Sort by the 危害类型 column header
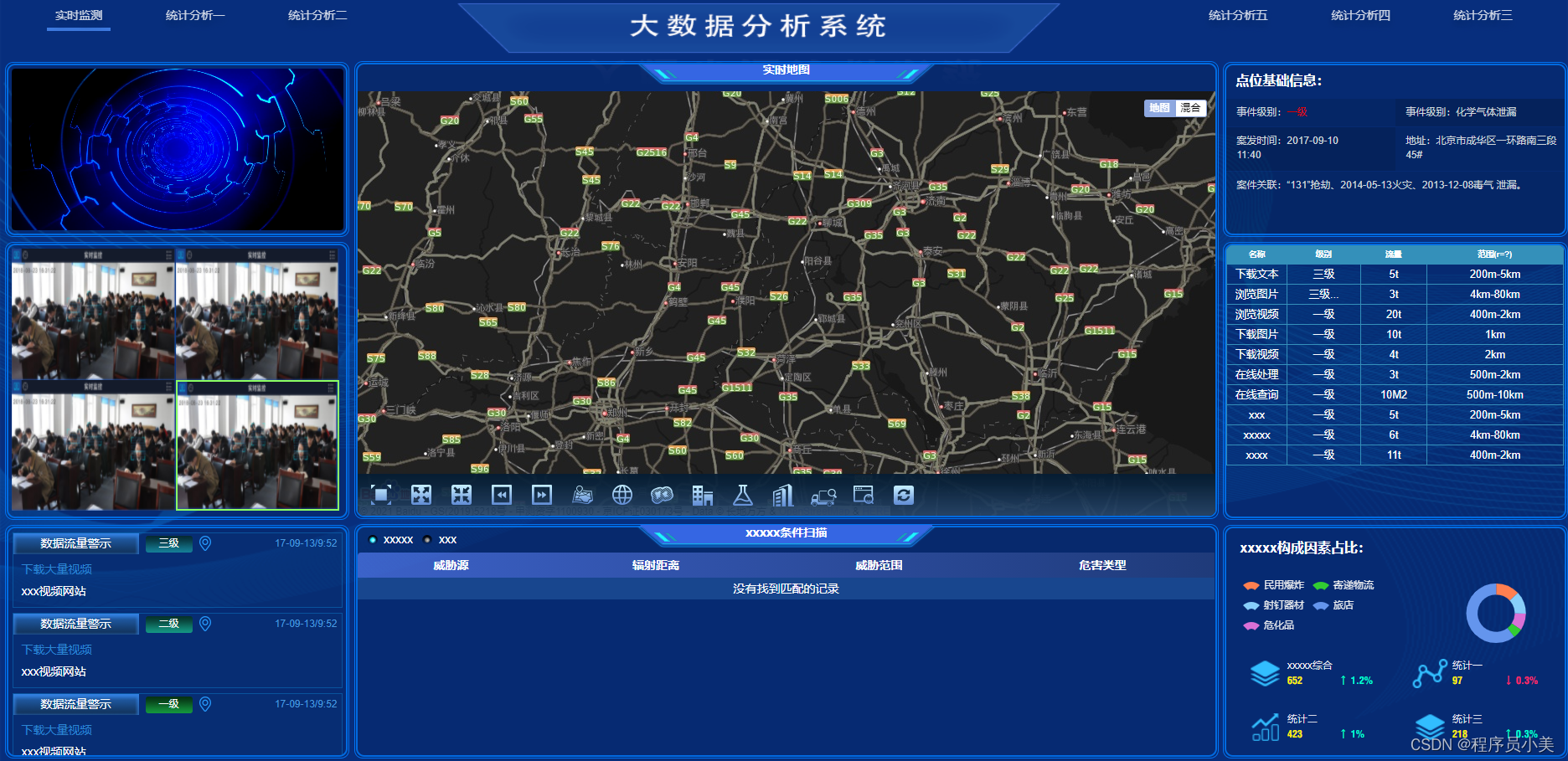Viewport: 1568px width, 761px height. [x=1102, y=565]
